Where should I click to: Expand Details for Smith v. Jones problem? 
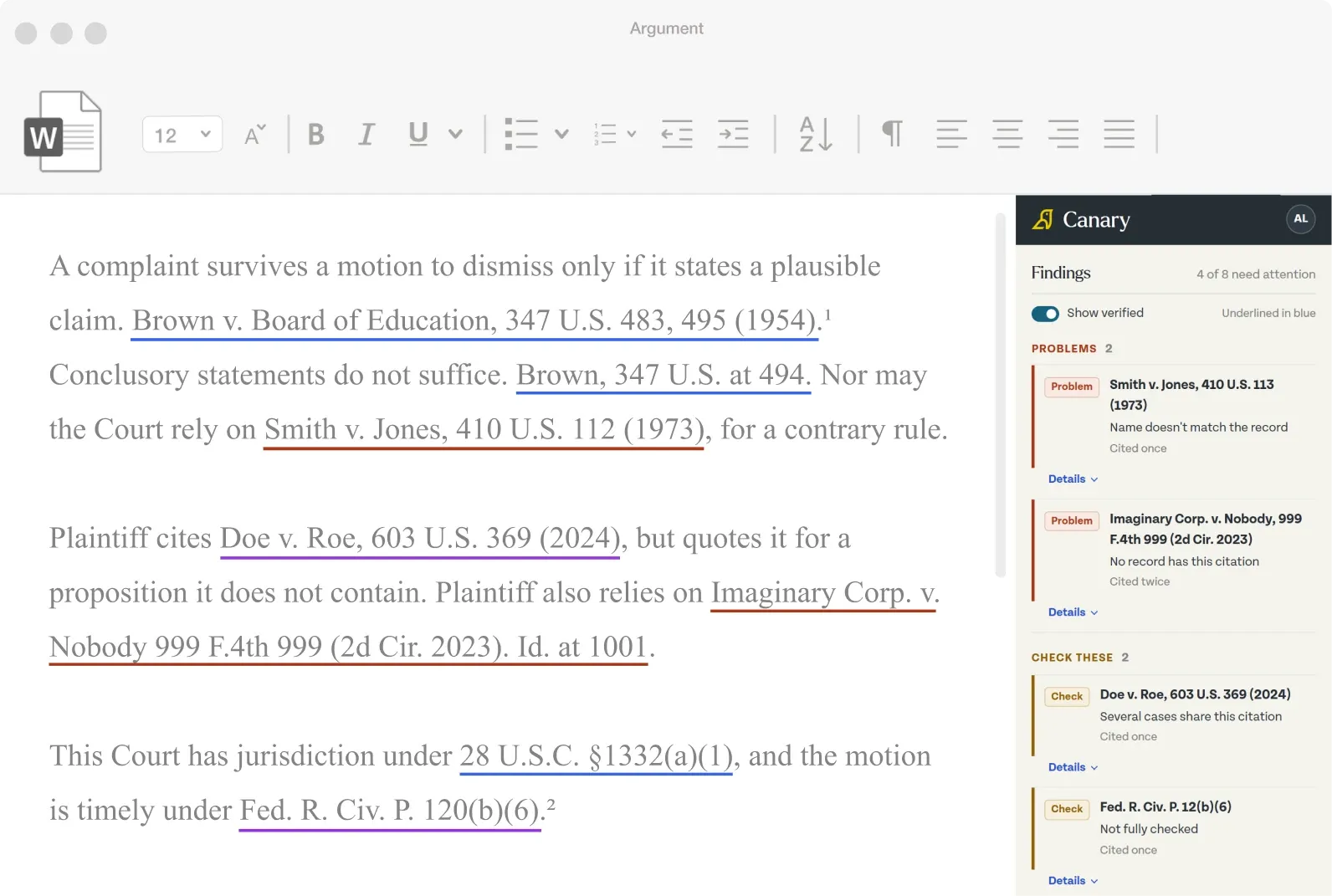click(x=1073, y=479)
